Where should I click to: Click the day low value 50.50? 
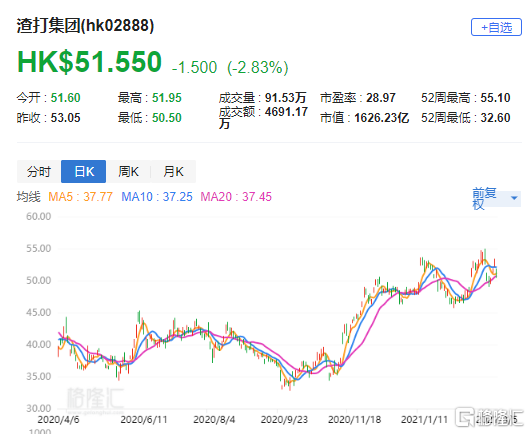point(167,118)
